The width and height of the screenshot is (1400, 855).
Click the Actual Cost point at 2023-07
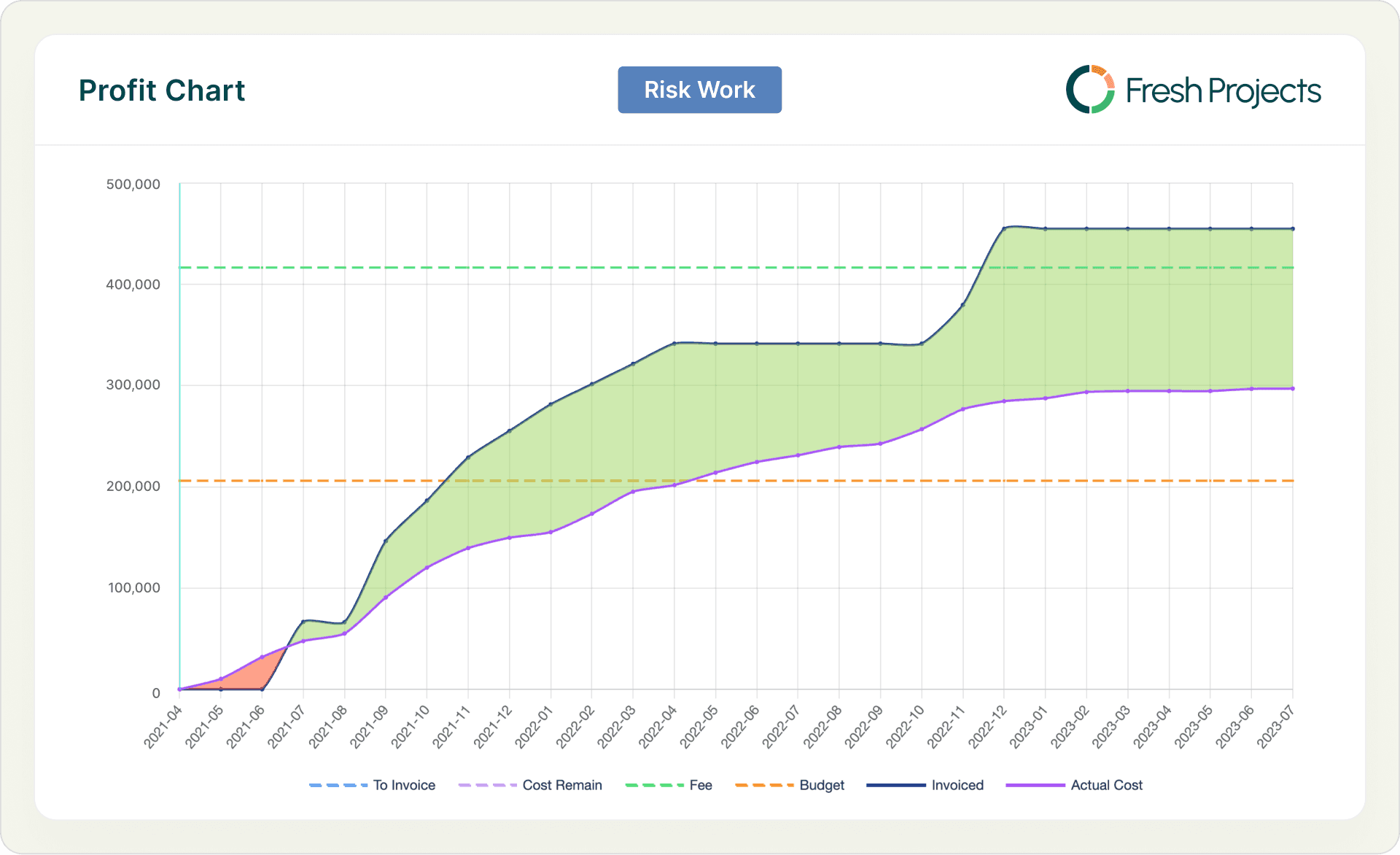[1293, 389]
